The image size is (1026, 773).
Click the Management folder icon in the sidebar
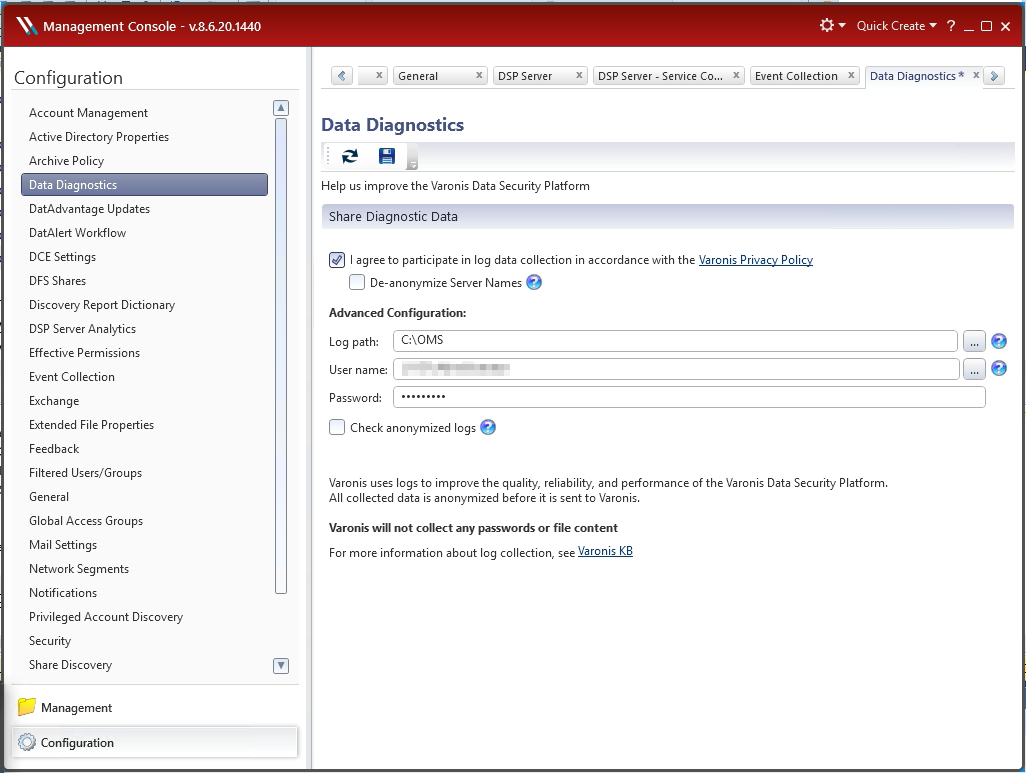[25, 707]
